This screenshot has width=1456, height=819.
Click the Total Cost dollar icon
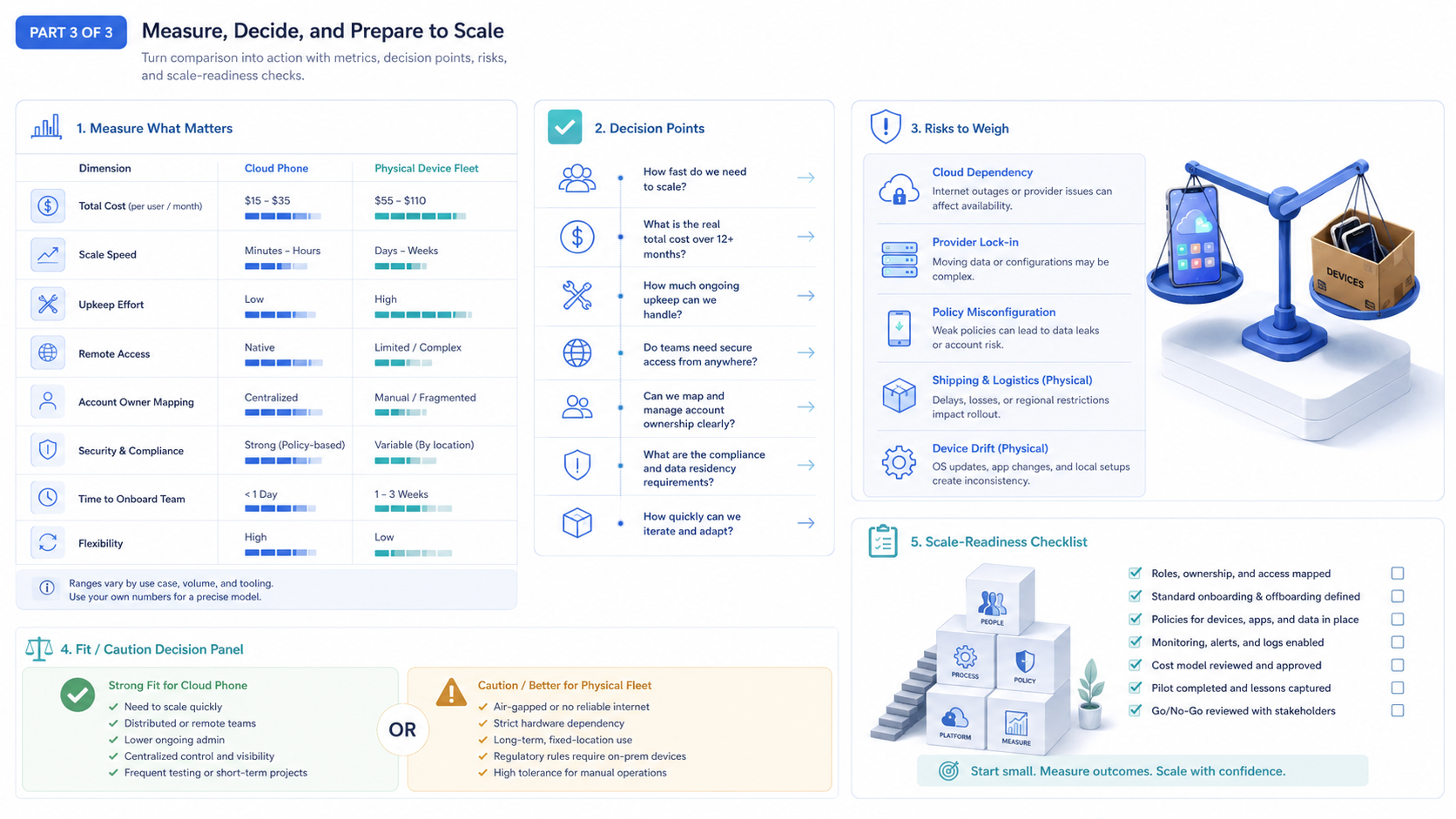48,206
